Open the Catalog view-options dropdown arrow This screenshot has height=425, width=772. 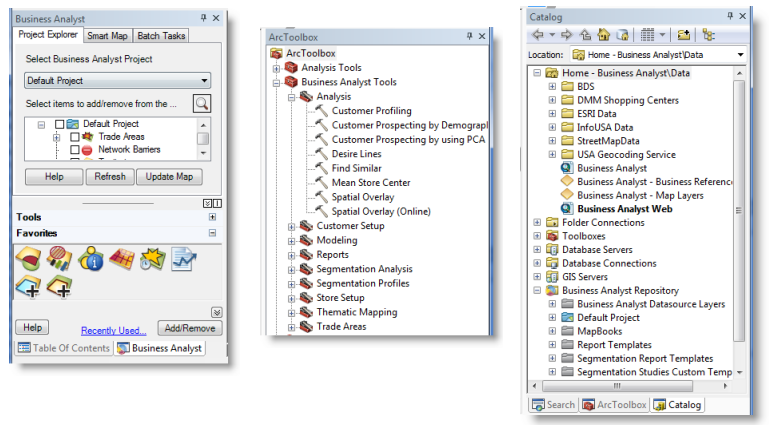pyautogui.click(x=662, y=35)
